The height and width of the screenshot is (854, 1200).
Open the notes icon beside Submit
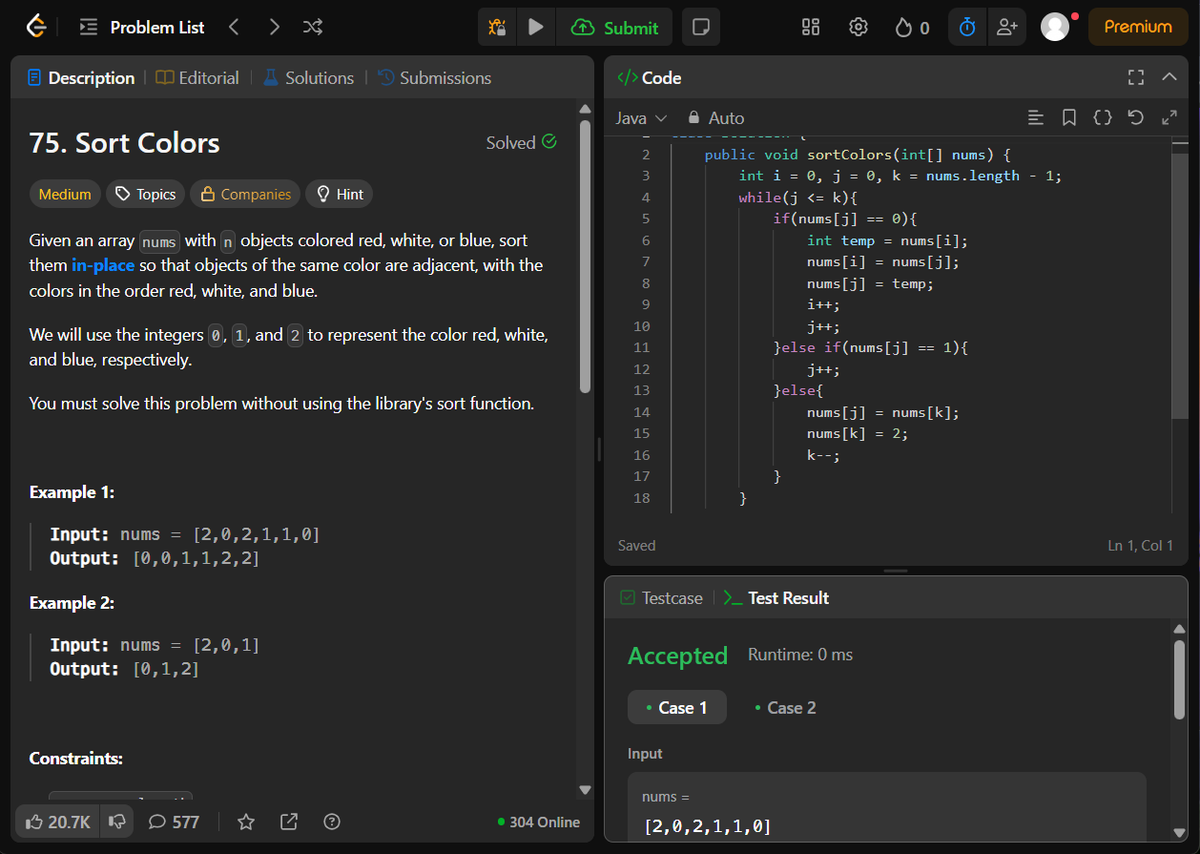point(701,28)
